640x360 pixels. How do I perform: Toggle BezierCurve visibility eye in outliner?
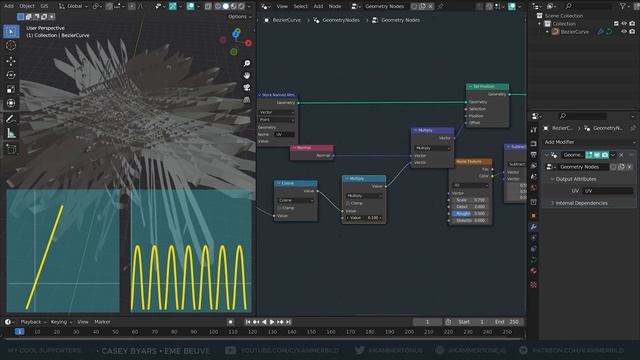click(x=624, y=31)
